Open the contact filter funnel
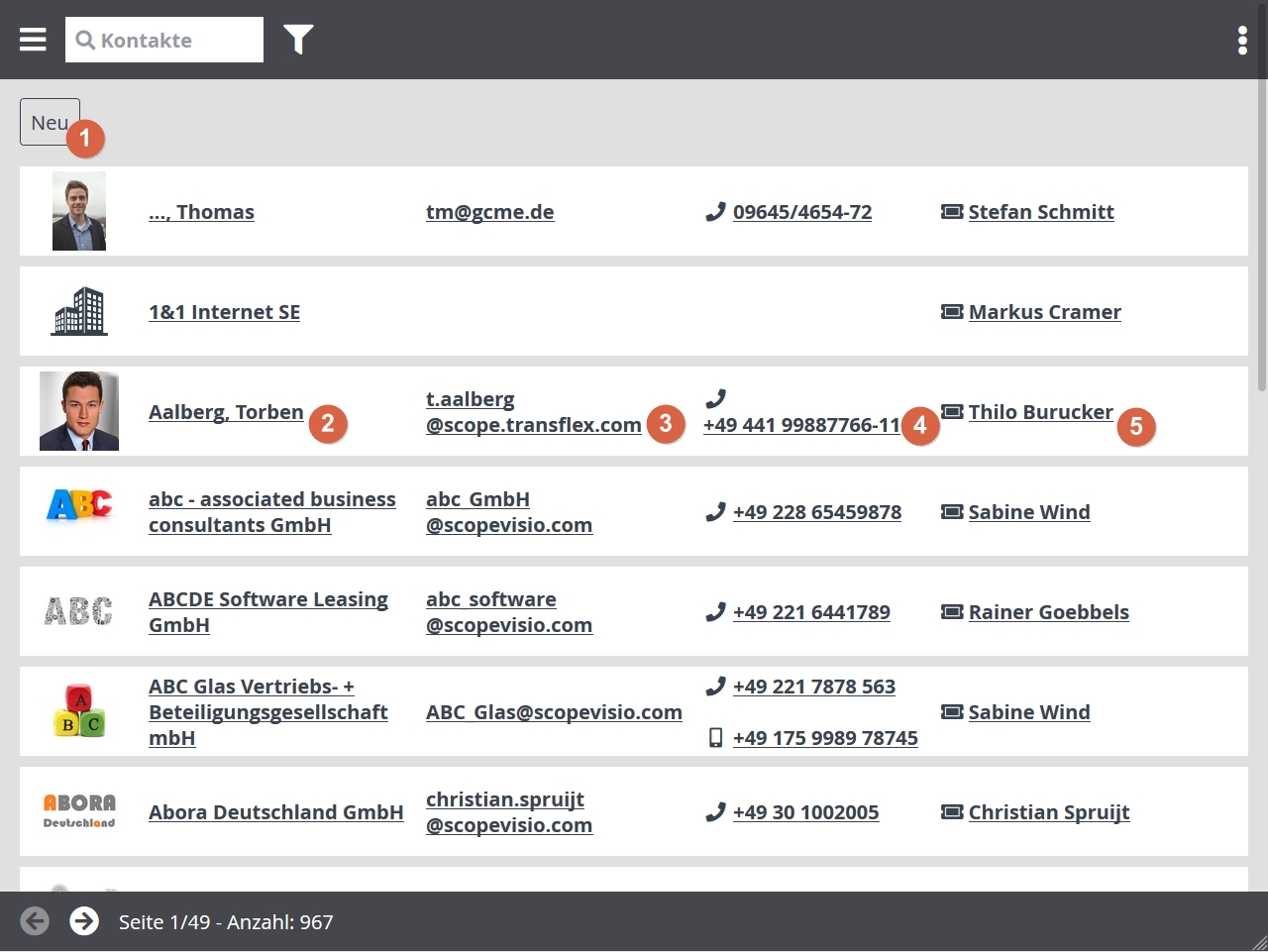This screenshot has width=1268, height=952. [298, 40]
